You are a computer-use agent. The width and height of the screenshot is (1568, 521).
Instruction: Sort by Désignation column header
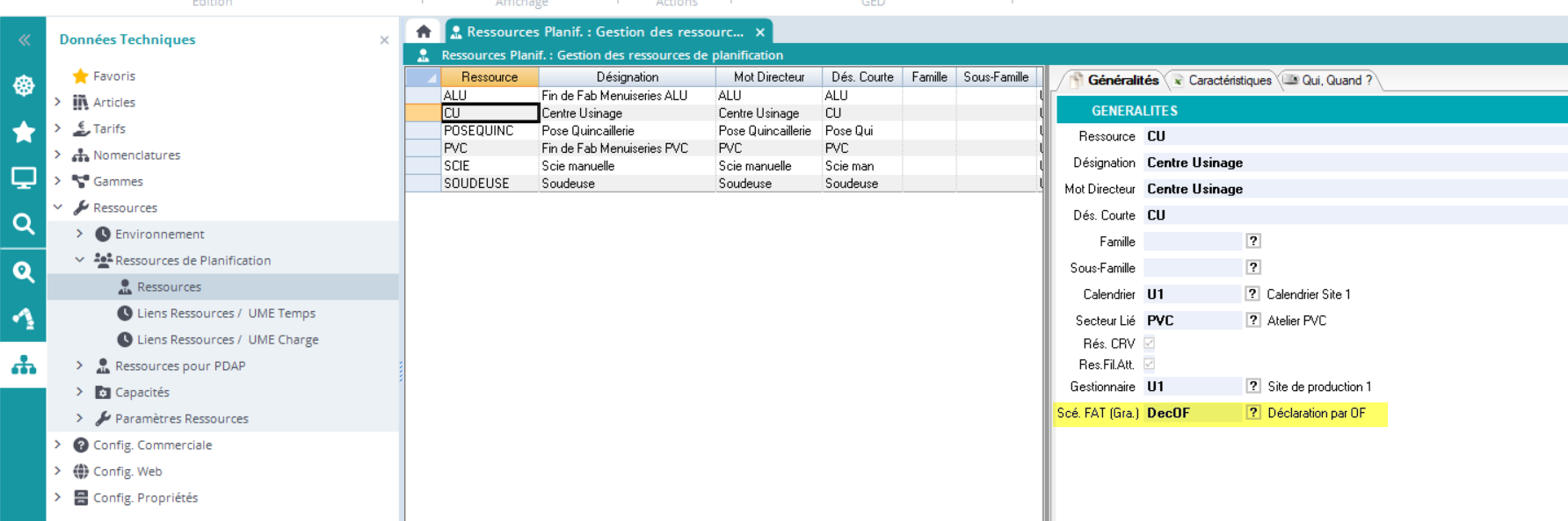[627, 77]
